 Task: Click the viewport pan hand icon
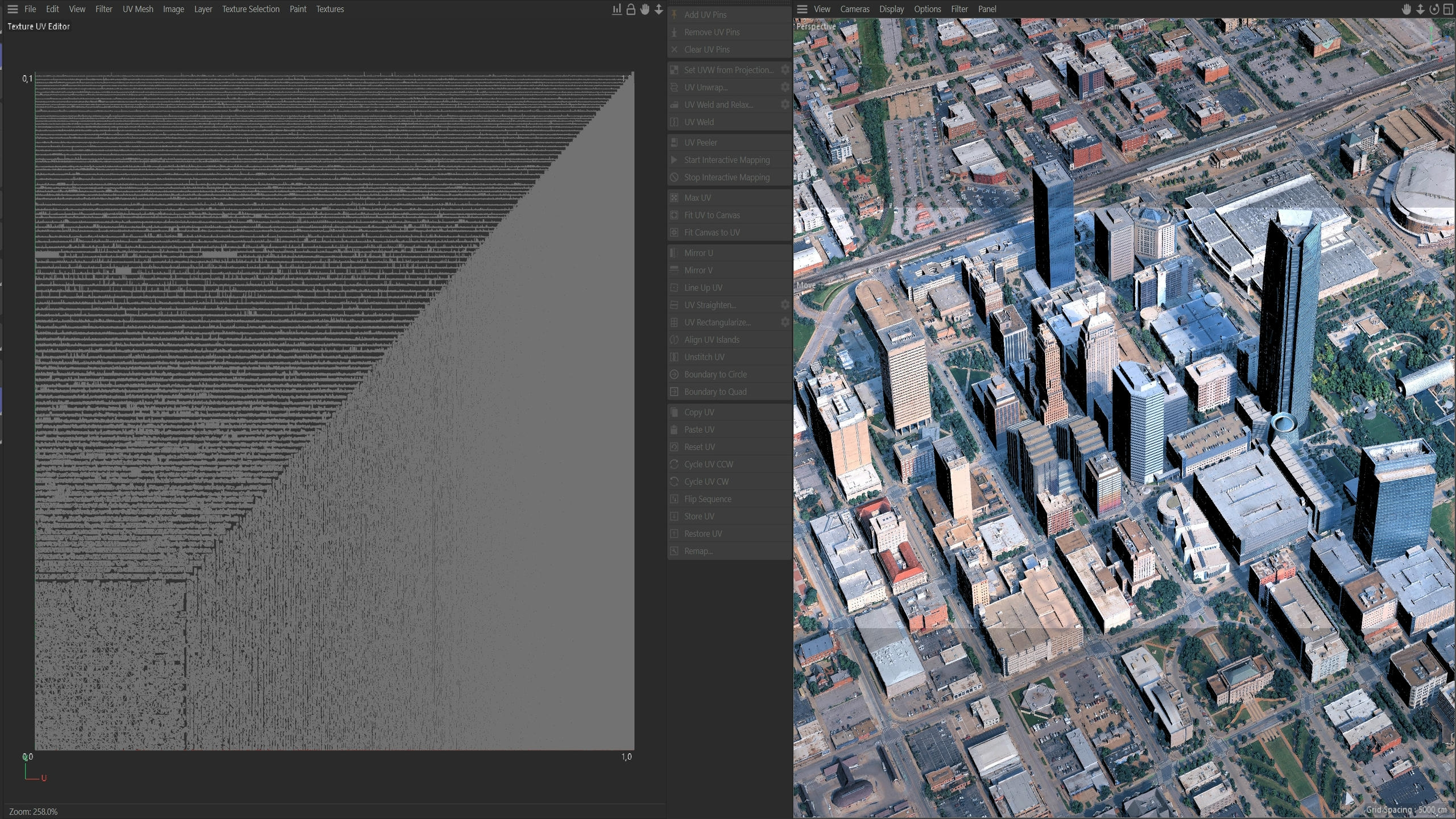pos(1407,9)
